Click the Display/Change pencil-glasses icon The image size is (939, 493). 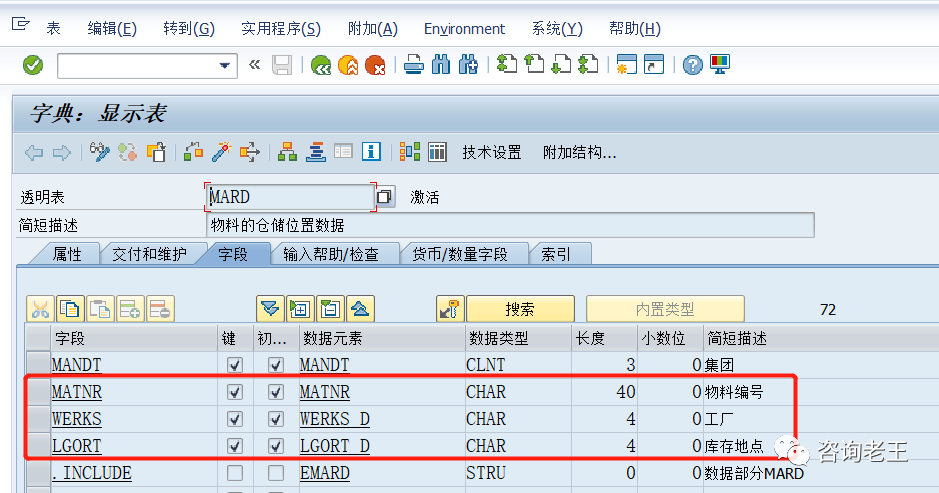coord(99,152)
